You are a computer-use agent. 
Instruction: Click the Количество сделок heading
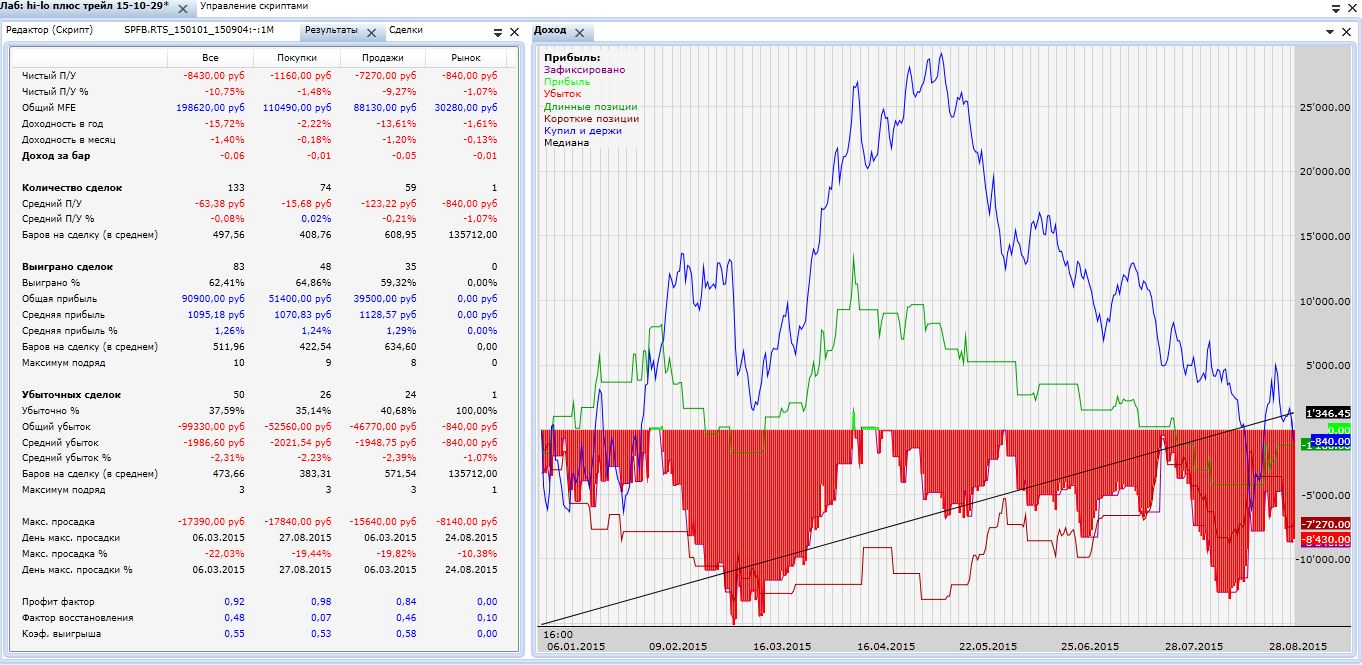coord(72,187)
